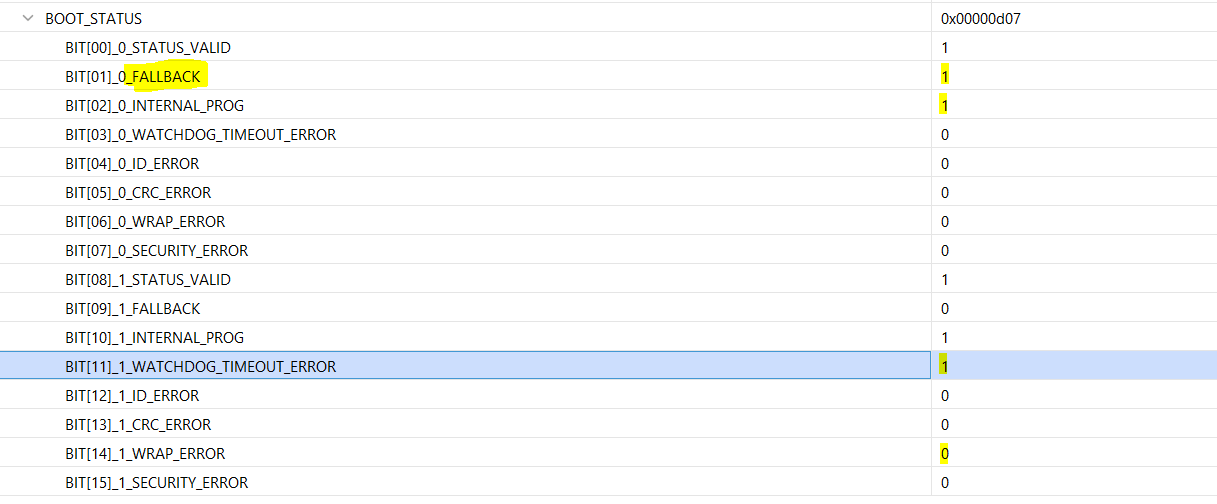Select the BOOT_STATUS register row
Image resolution: width=1217 pixels, height=504 pixels.
point(94,18)
